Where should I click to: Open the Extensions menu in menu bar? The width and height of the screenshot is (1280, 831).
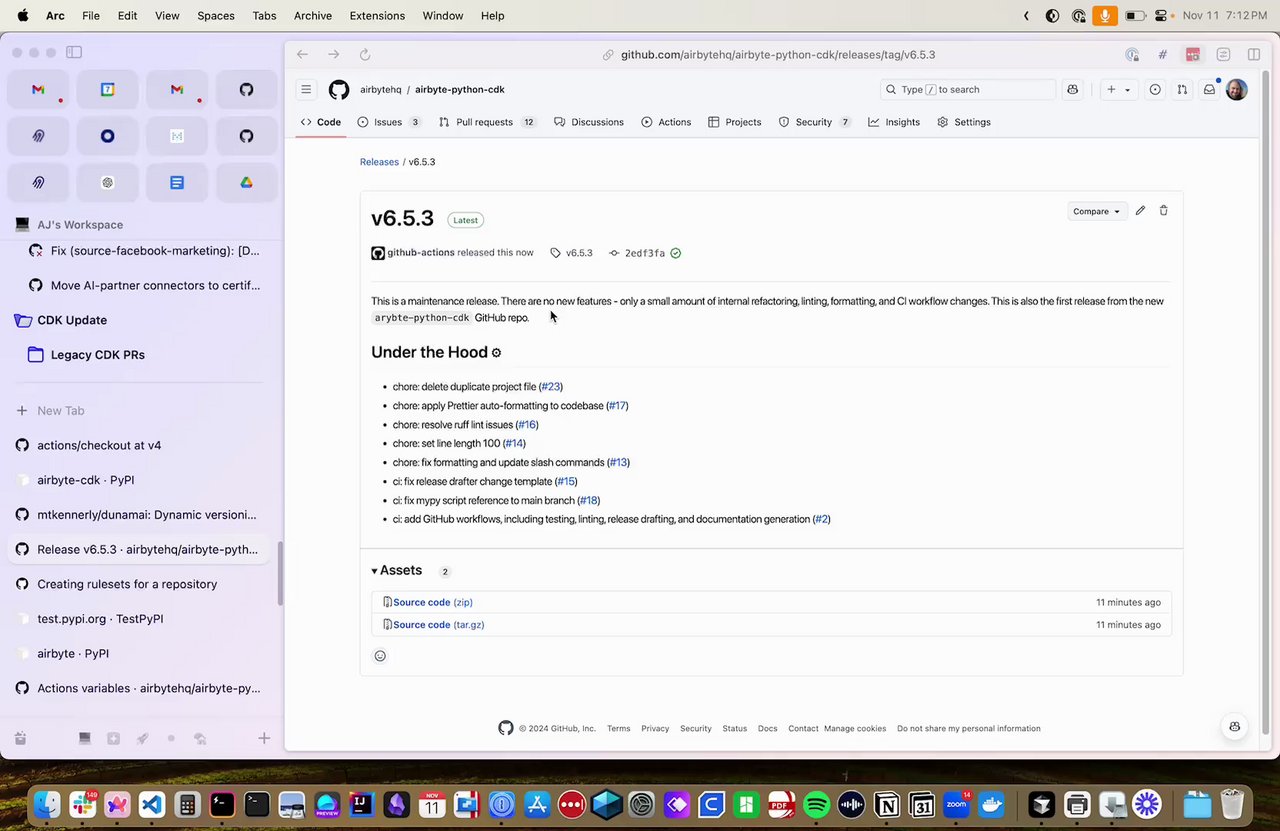point(377,16)
